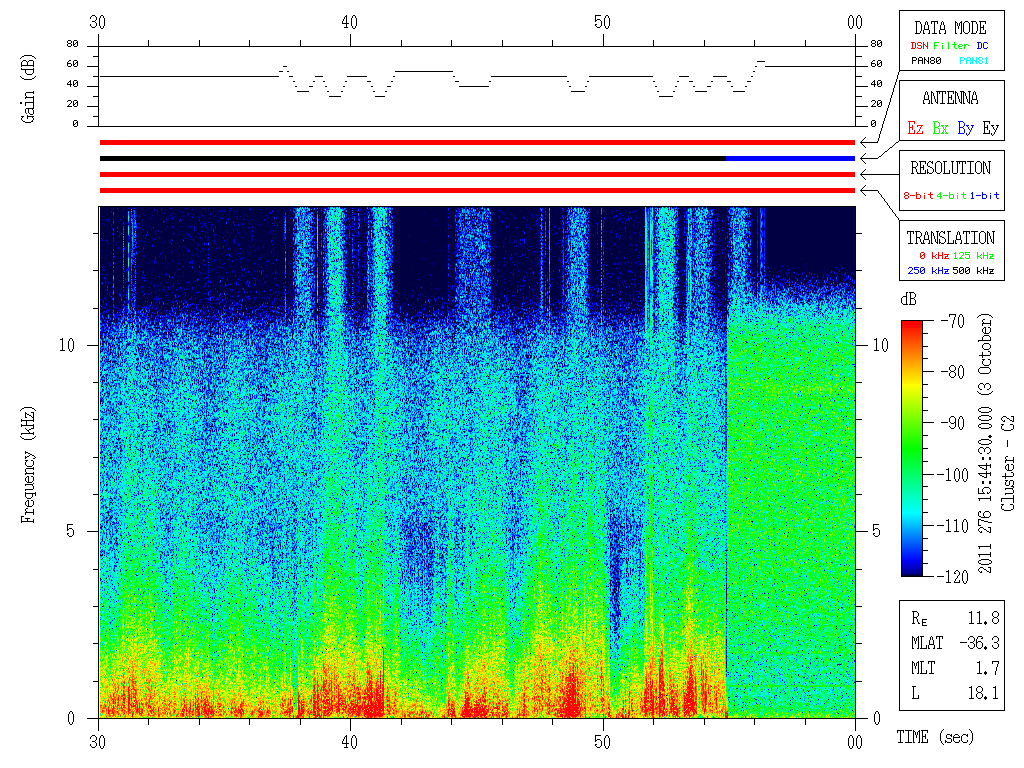Click the green Bx antenna label

tap(940, 128)
